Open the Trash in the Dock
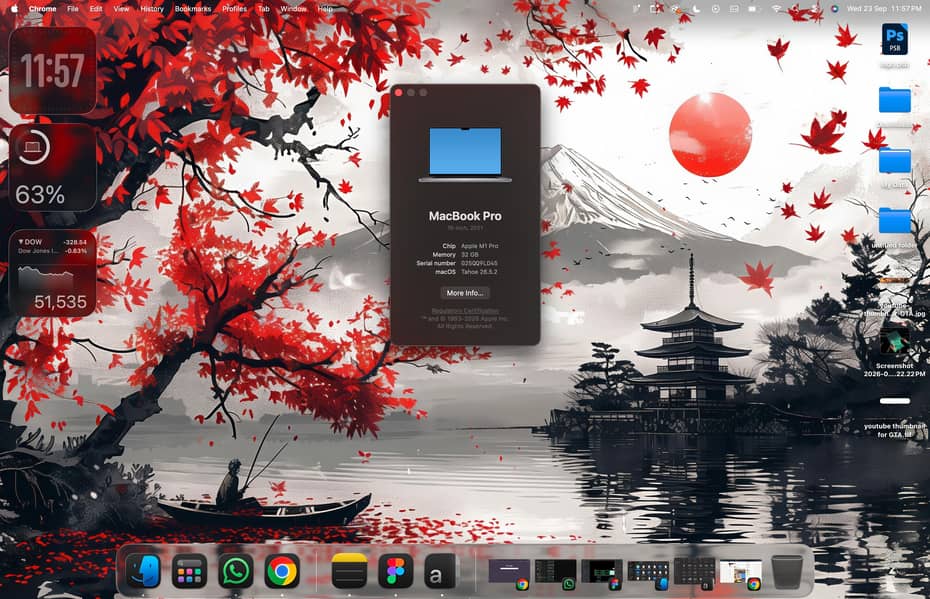 click(x=787, y=572)
